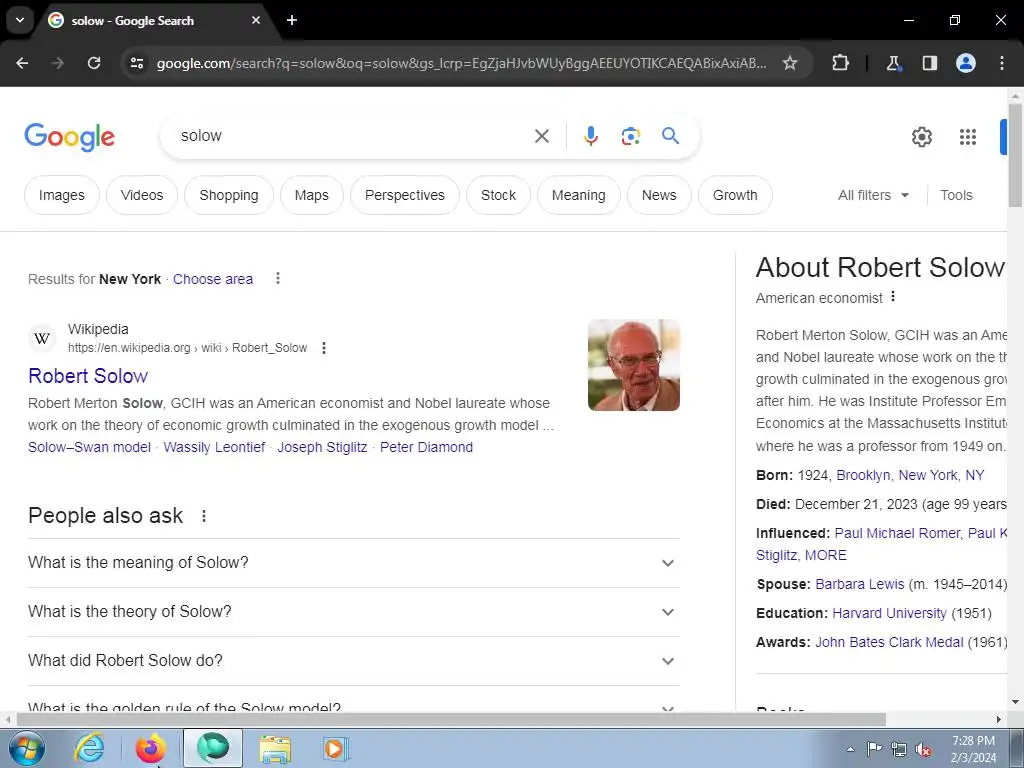Image resolution: width=1024 pixels, height=768 pixels.
Task: Click the horizontal scrollbar thumb
Action: coord(451,719)
